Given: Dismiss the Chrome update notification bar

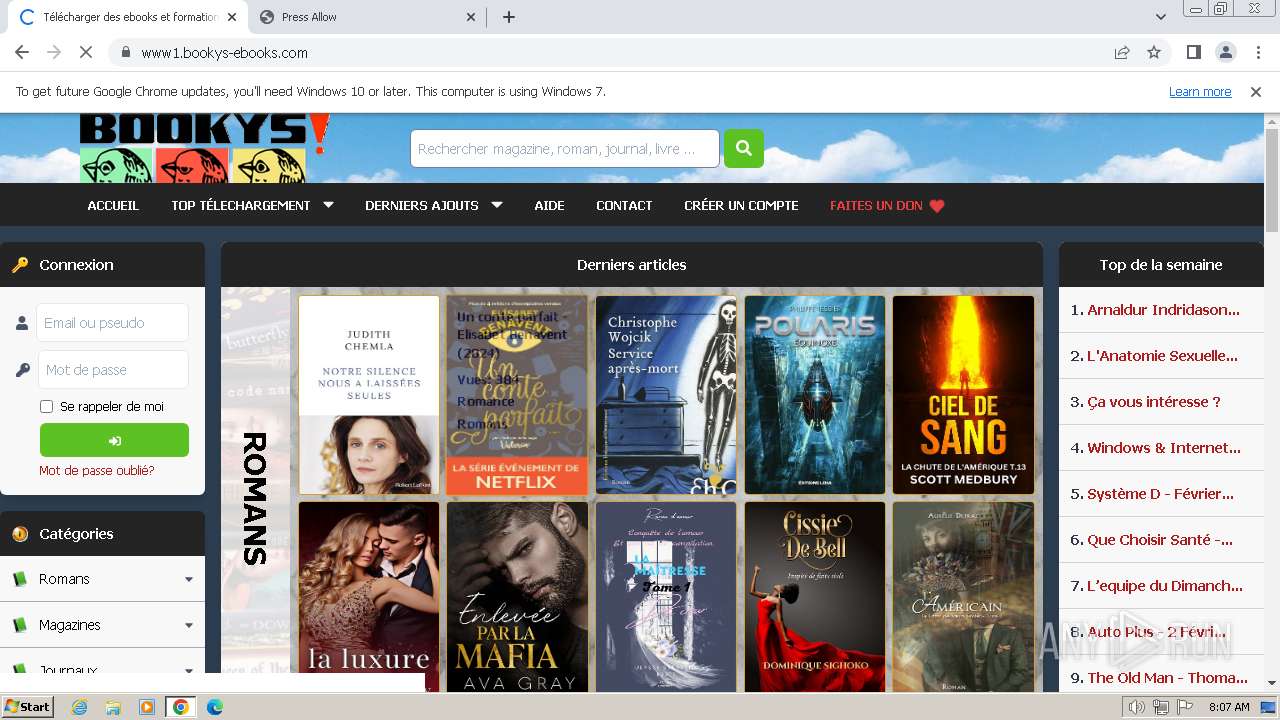Looking at the screenshot, I should click(x=1256, y=91).
